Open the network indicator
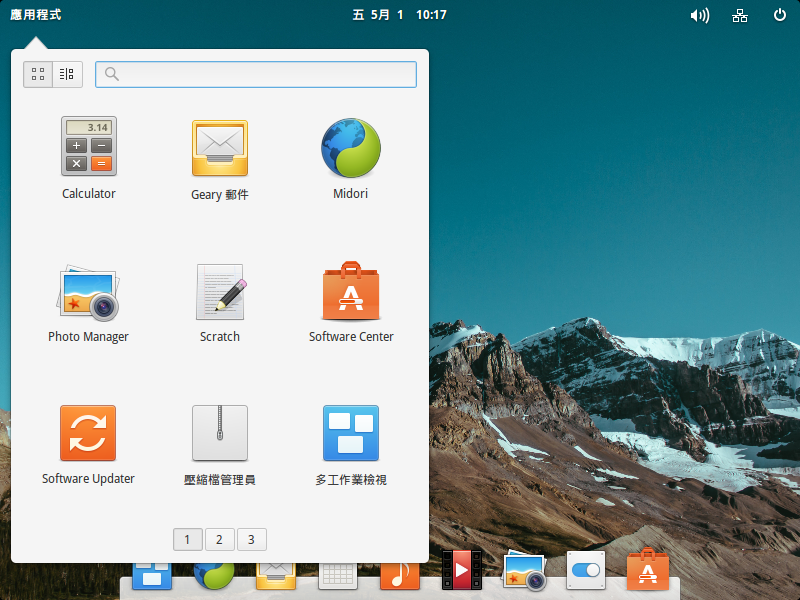This screenshot has width=800, height=600. (x=740, y=16)
